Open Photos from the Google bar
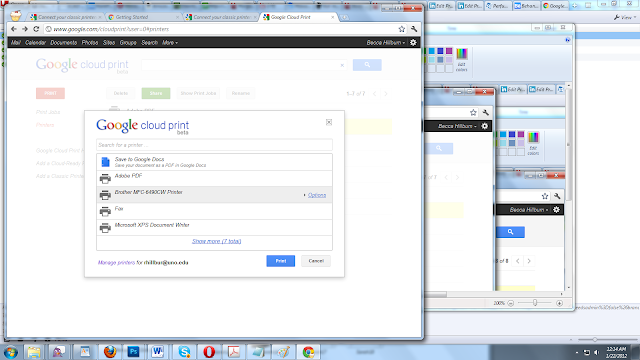Image resolution: width=640 pixels, height=360 pixels. (x=90, y=42)
